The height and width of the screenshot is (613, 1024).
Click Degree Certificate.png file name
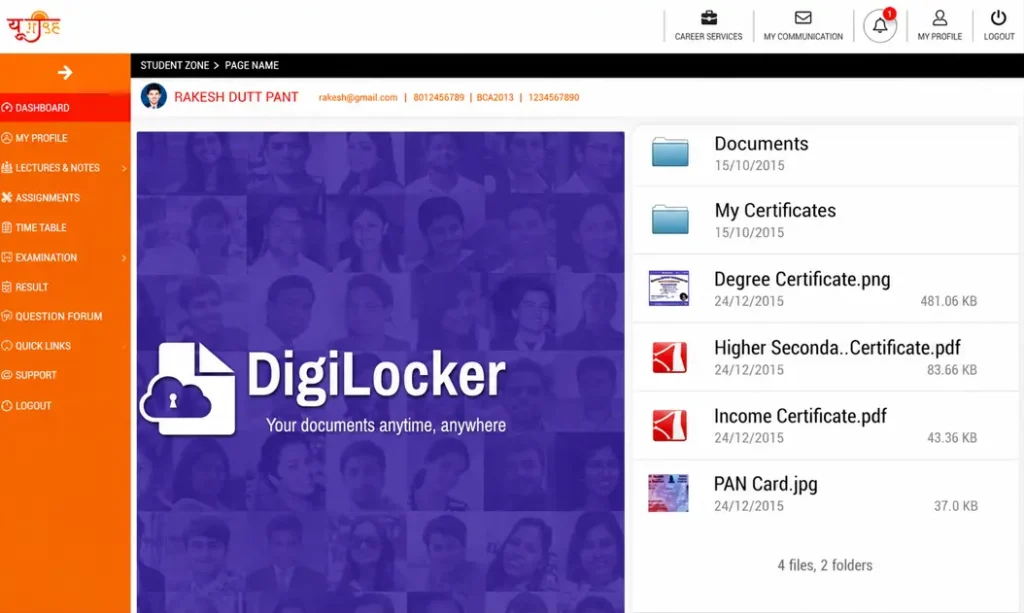802,279
